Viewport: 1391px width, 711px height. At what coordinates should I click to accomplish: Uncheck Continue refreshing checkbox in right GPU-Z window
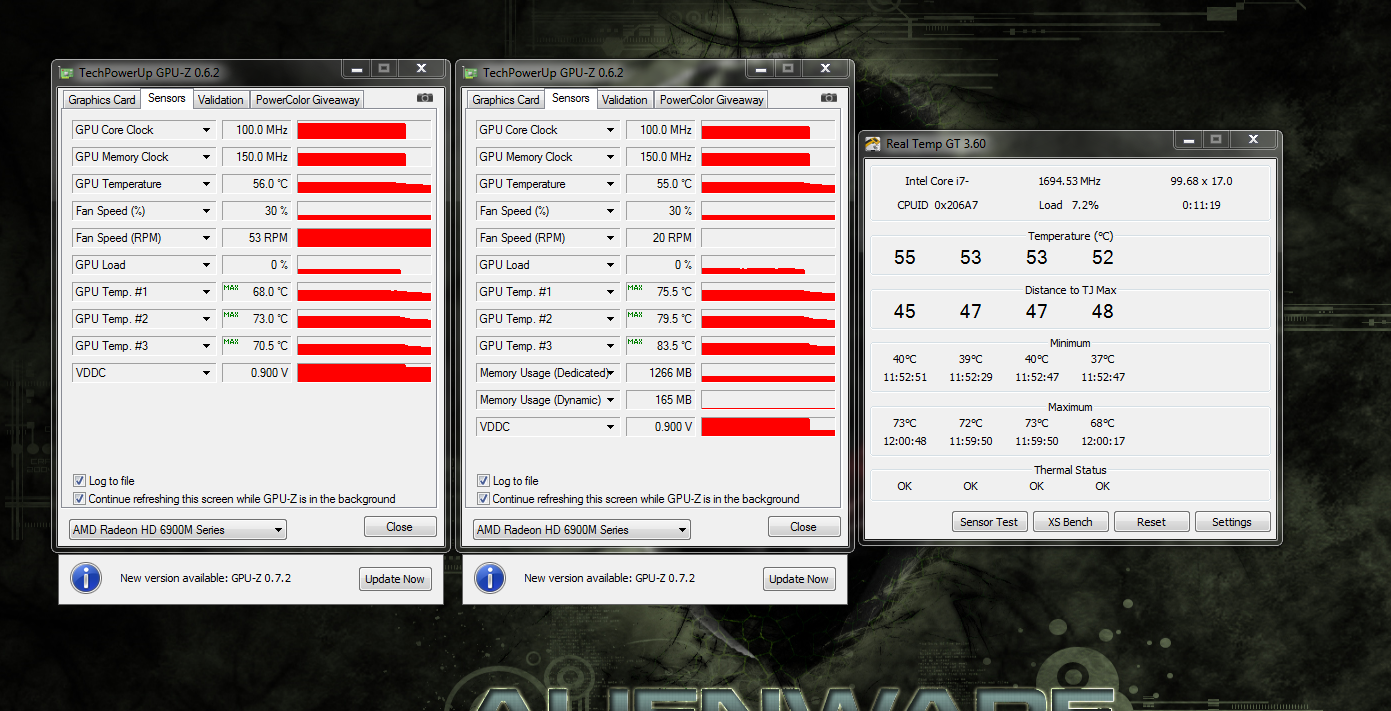[484, 499]
